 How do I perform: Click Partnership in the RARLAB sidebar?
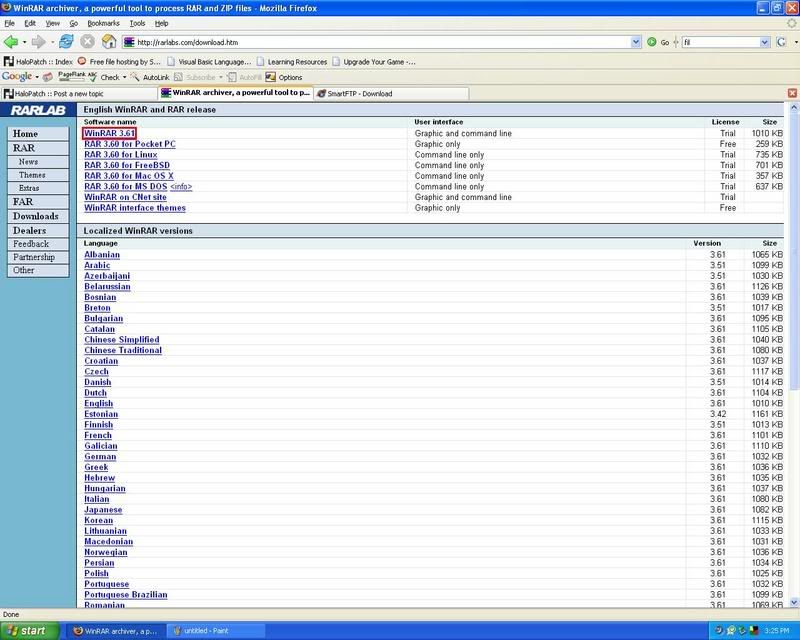tap(38, 257)
